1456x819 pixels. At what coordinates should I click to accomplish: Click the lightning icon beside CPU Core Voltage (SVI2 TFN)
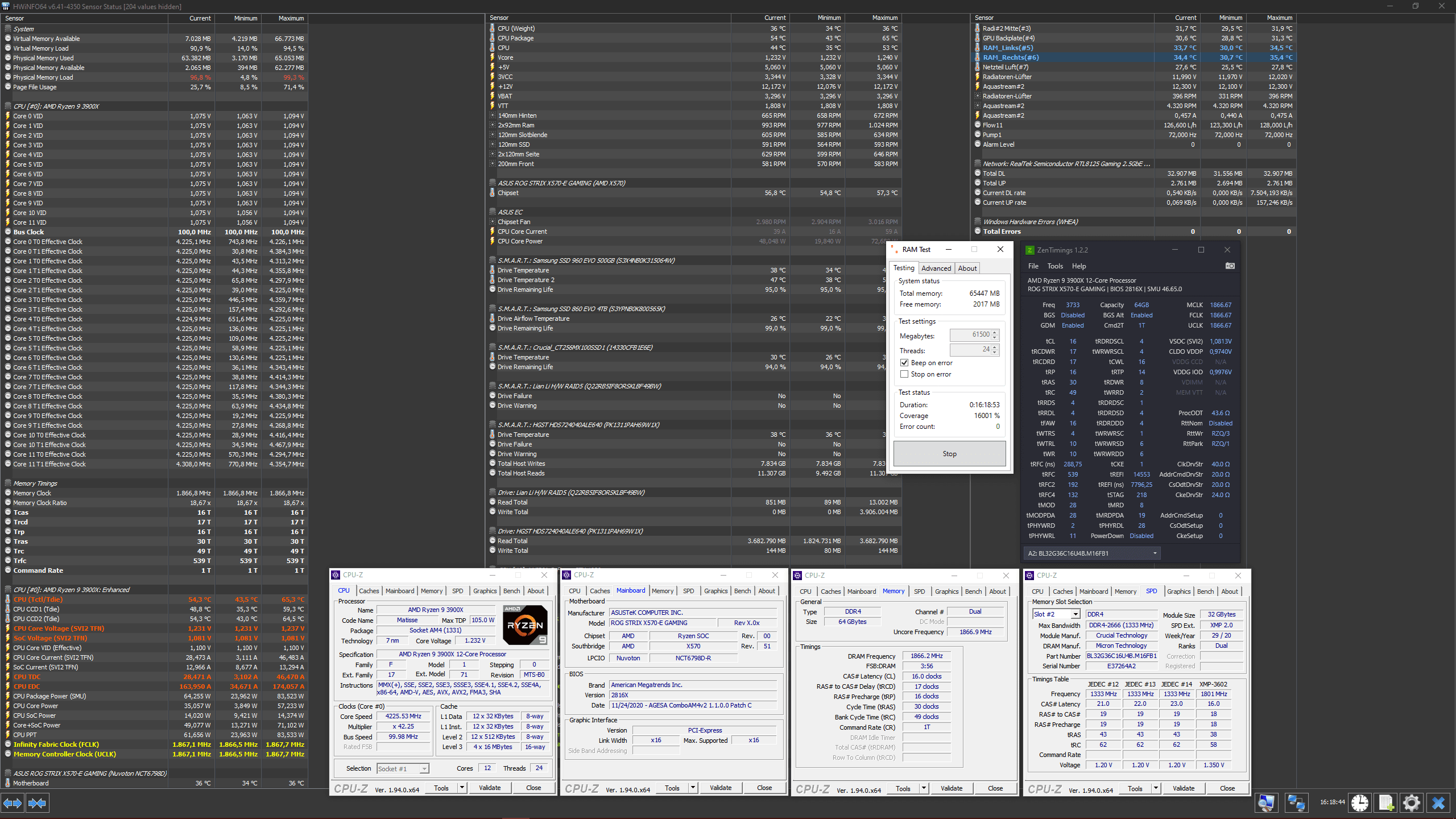click(x=8, y=628)
